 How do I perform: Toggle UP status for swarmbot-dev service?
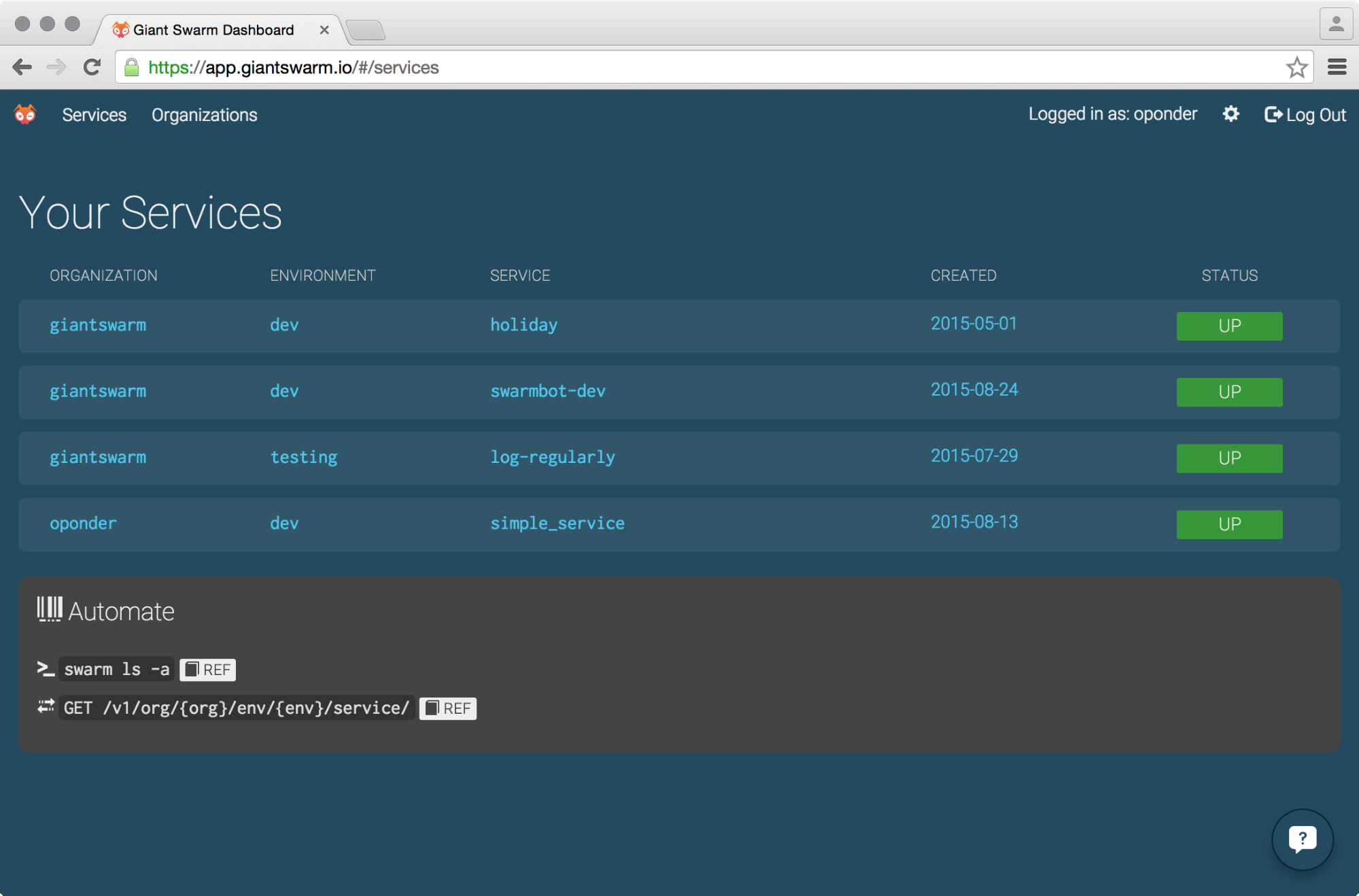pos(1230,391)
